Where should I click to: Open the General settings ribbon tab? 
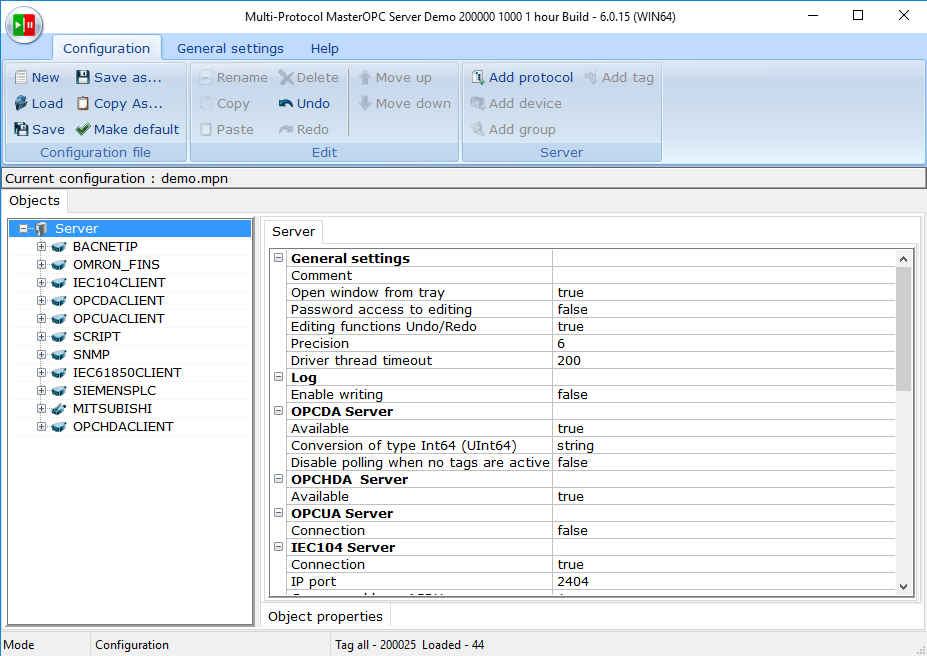tap(230, 48)
